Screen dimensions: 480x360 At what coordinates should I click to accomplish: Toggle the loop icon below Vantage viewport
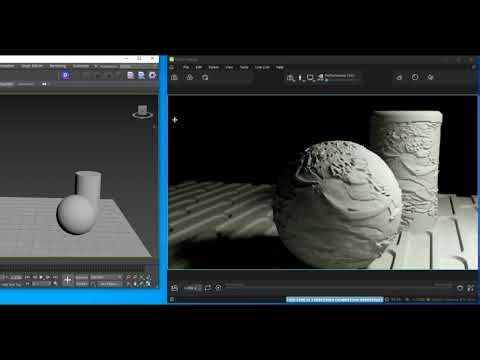click(208, 288)
